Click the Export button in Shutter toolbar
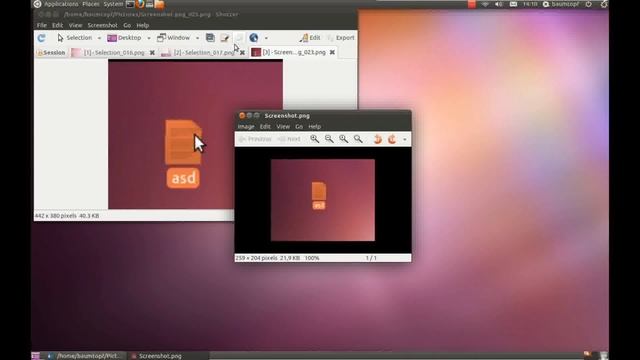This screenshot has width=640, height=360. 341,38
